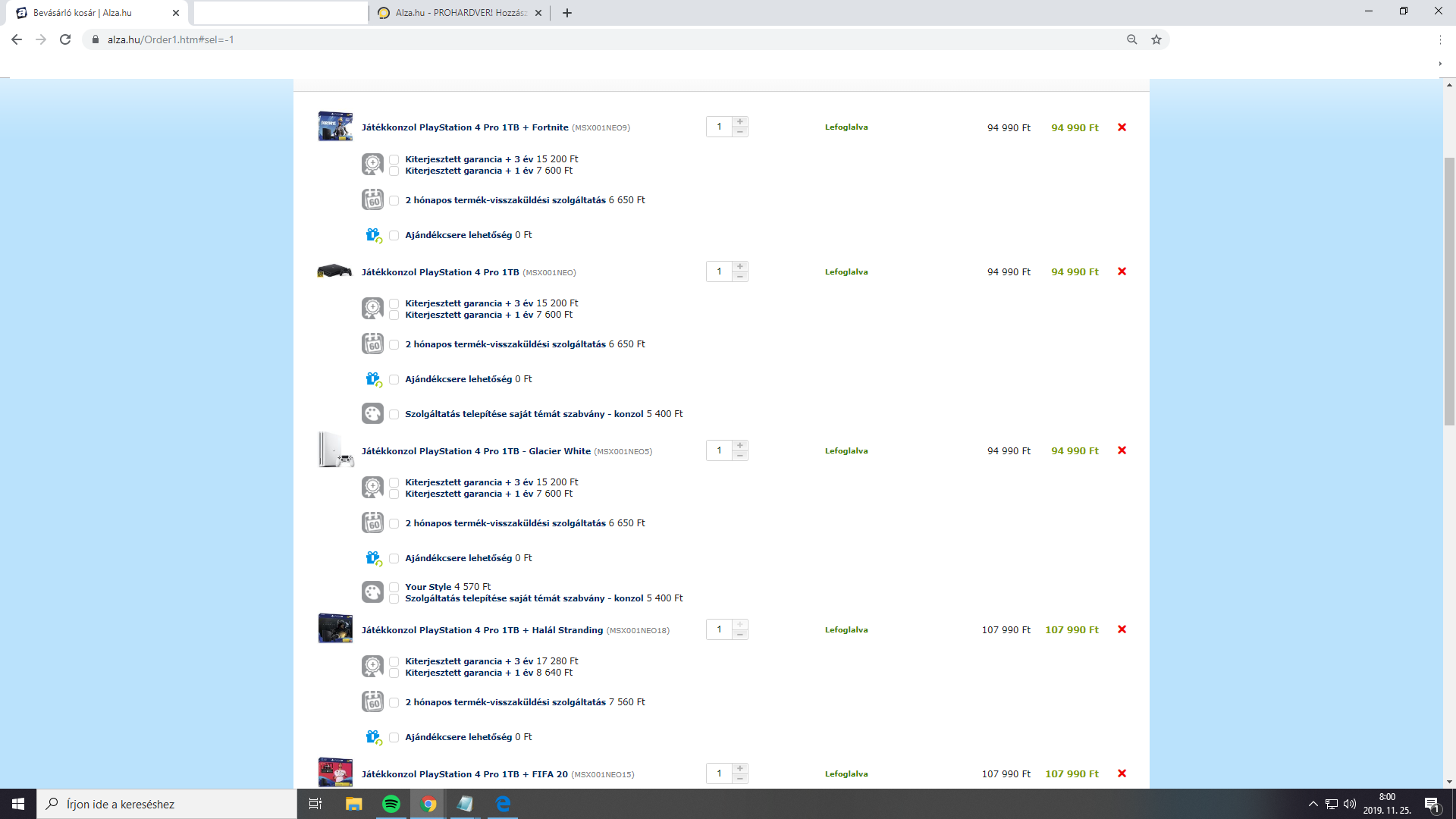Image resolution: width=1456 pixels, height=819 pixels.
Task: Enable 2-month return service for Fortnite bundle
Action: [394, 200]
